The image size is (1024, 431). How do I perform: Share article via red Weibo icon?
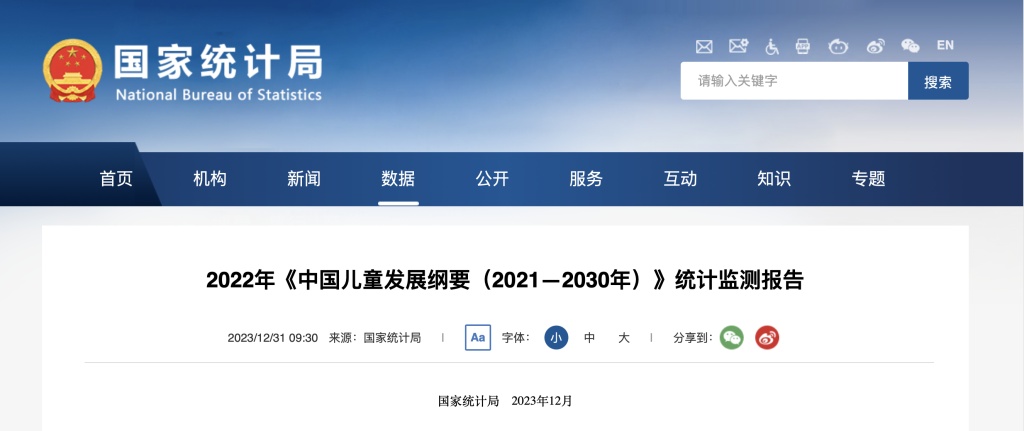pos(767,338)
